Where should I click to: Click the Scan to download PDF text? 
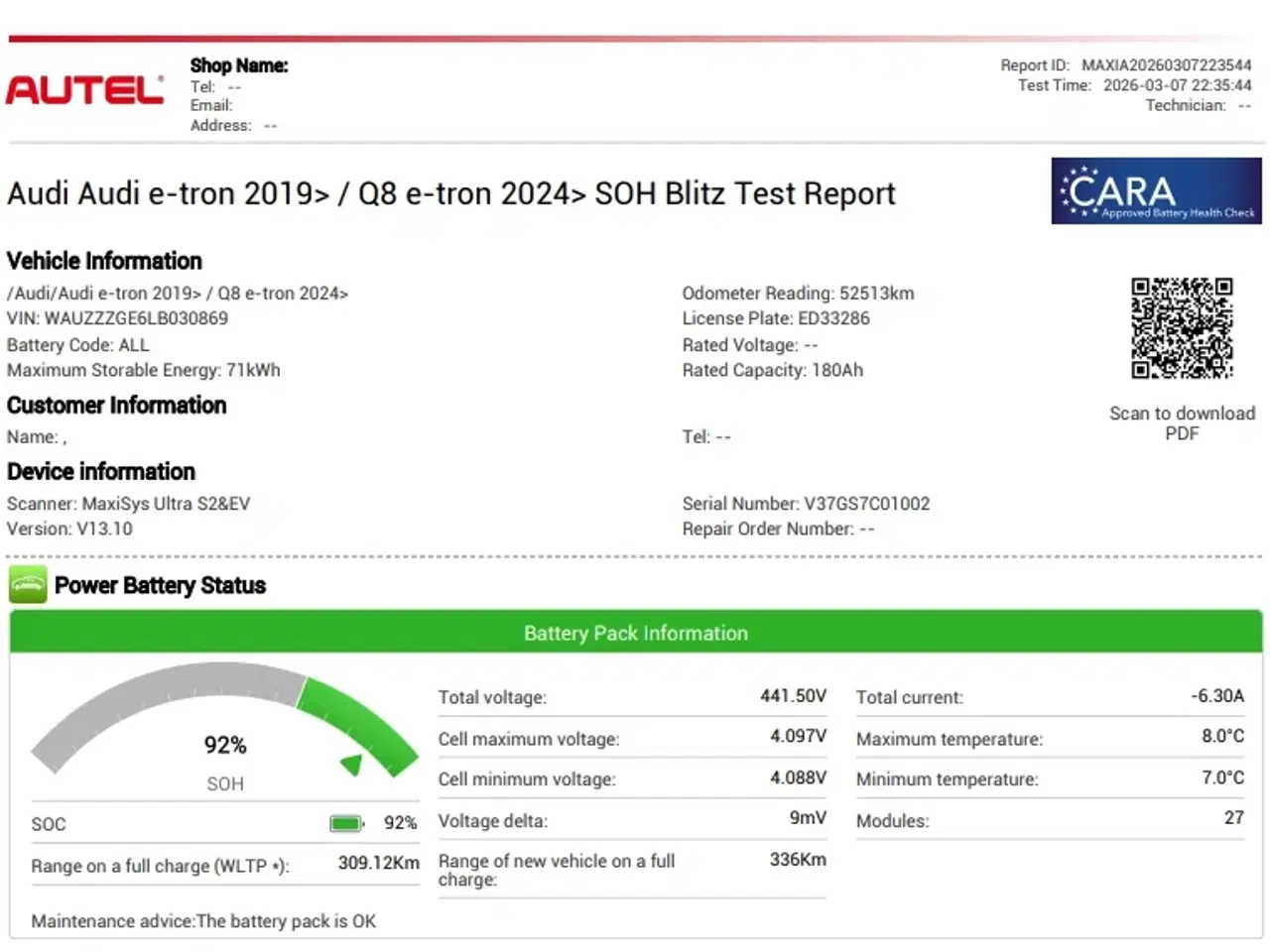point(1182,423)
